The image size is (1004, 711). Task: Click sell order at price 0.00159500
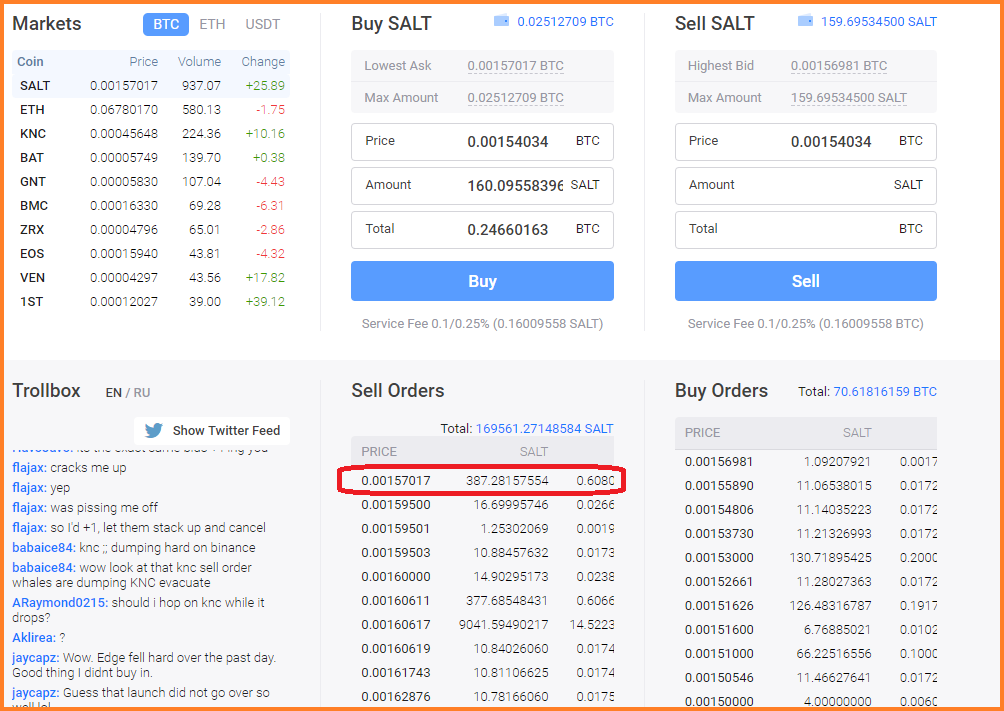coord(482,505)
